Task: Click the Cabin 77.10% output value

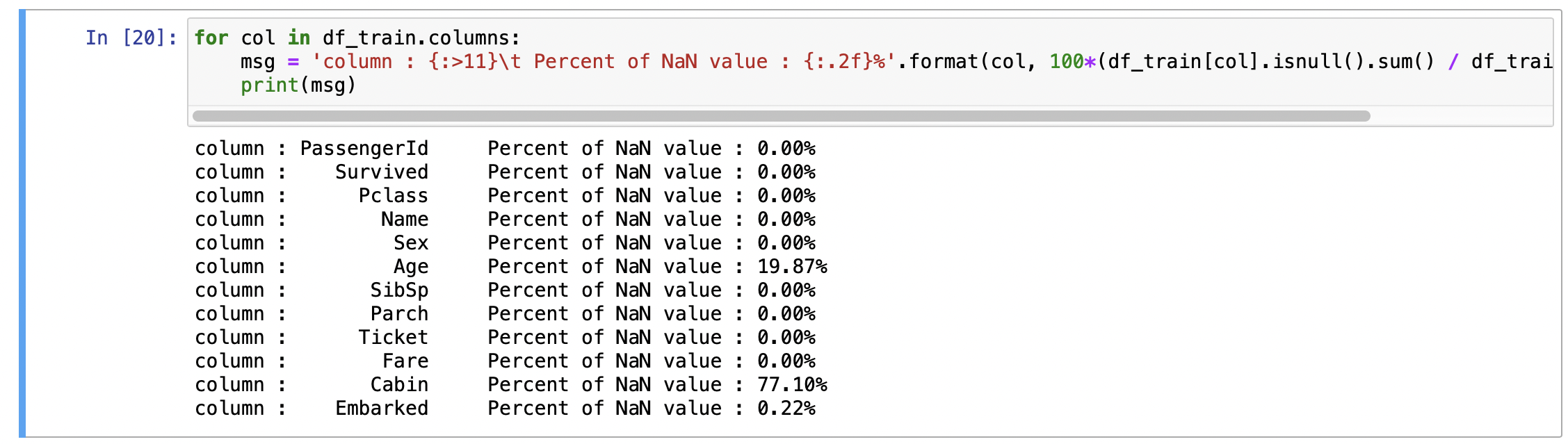Action: click(x=792, y=384)
